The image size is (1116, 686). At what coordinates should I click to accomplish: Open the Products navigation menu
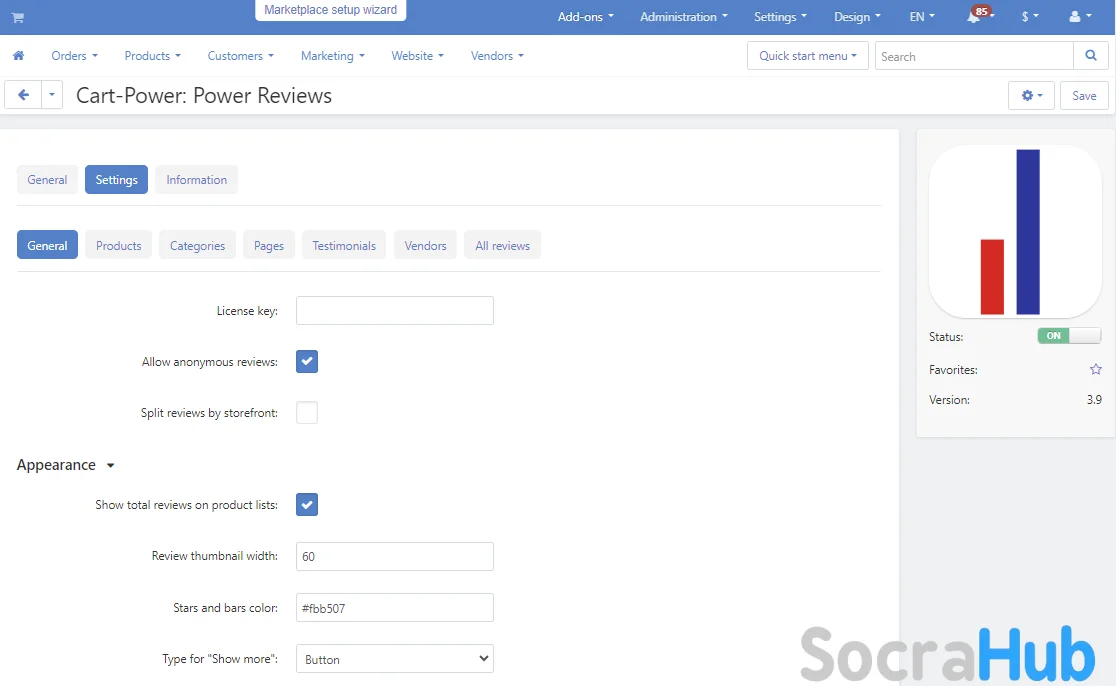click(152, 56)
